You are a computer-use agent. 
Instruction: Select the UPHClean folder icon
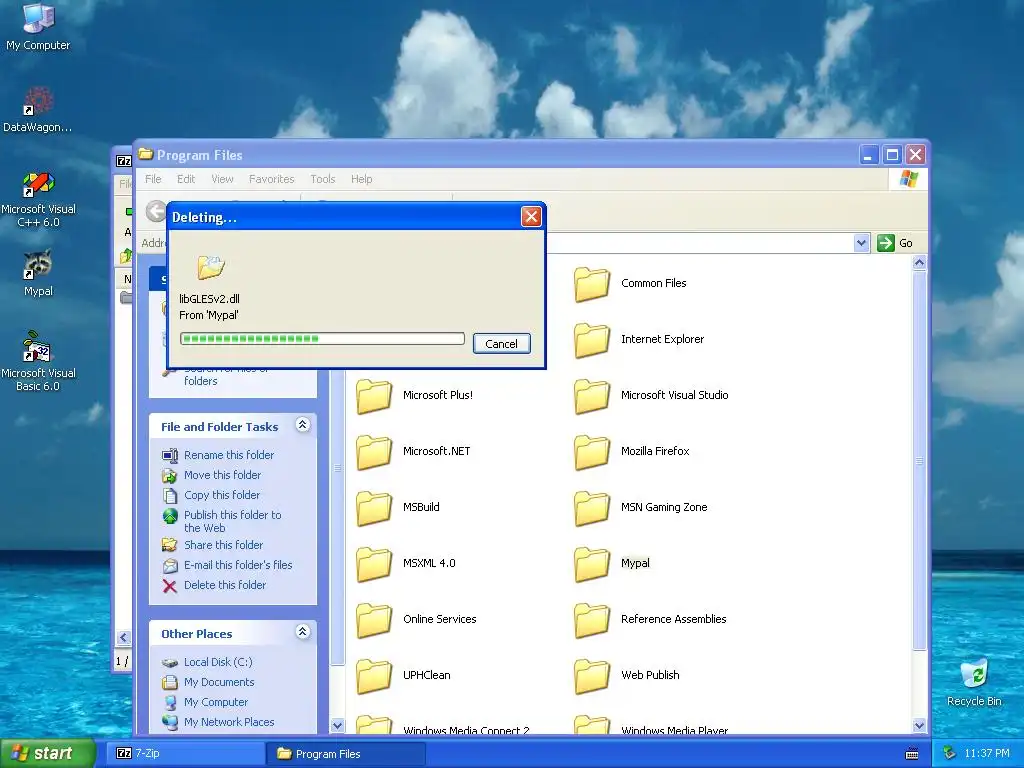pyautogui.click(x=374, y=677)
